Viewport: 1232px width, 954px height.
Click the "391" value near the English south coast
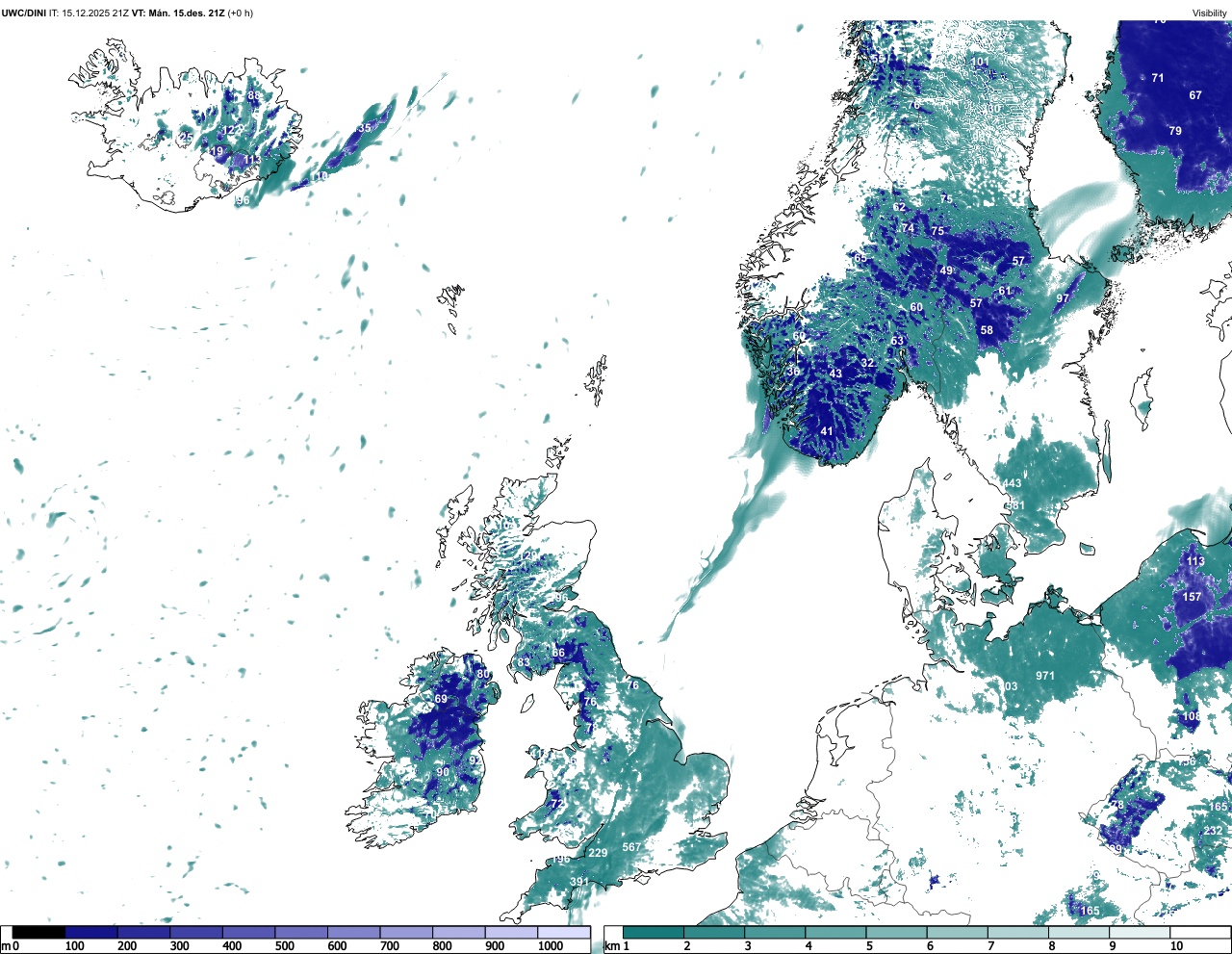[x=579, y=882]
